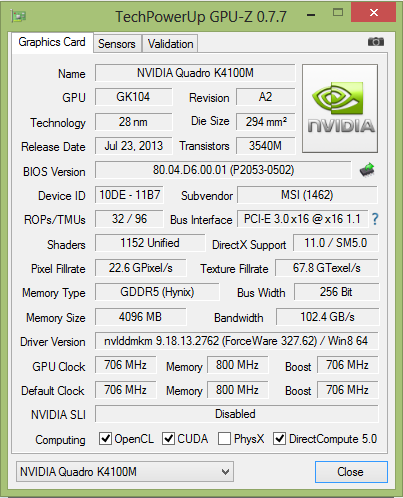403x498 pixels.
Task: Enable the PhysX checkbox
Action: 224,439
